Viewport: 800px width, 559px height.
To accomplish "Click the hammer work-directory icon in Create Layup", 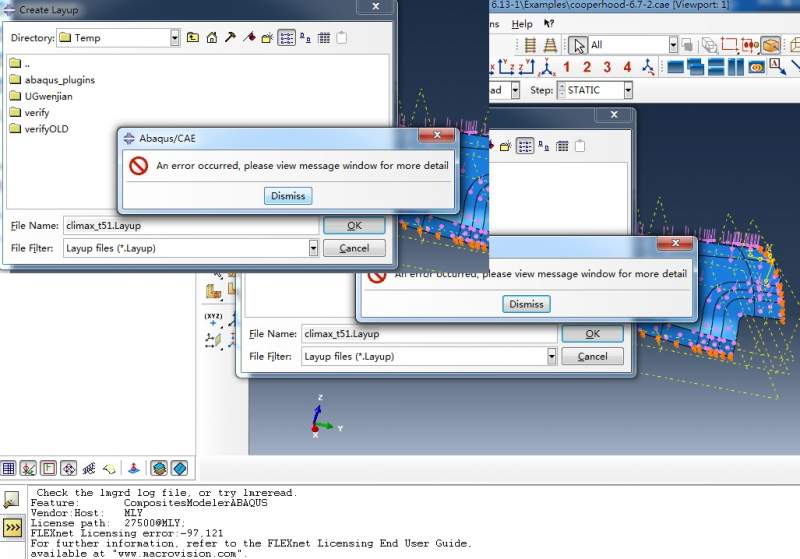I will pos(230,37).
